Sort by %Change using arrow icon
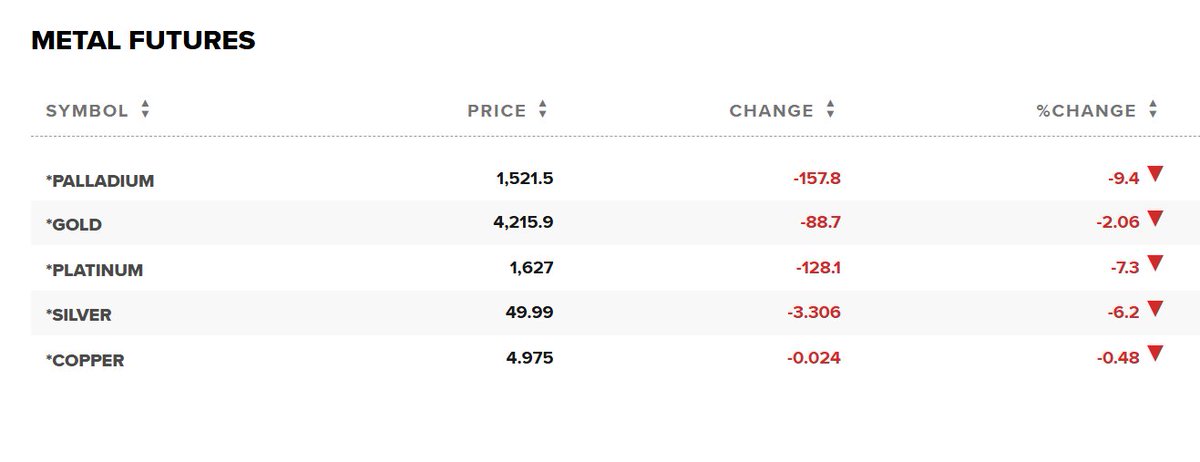 point(1153,110)
